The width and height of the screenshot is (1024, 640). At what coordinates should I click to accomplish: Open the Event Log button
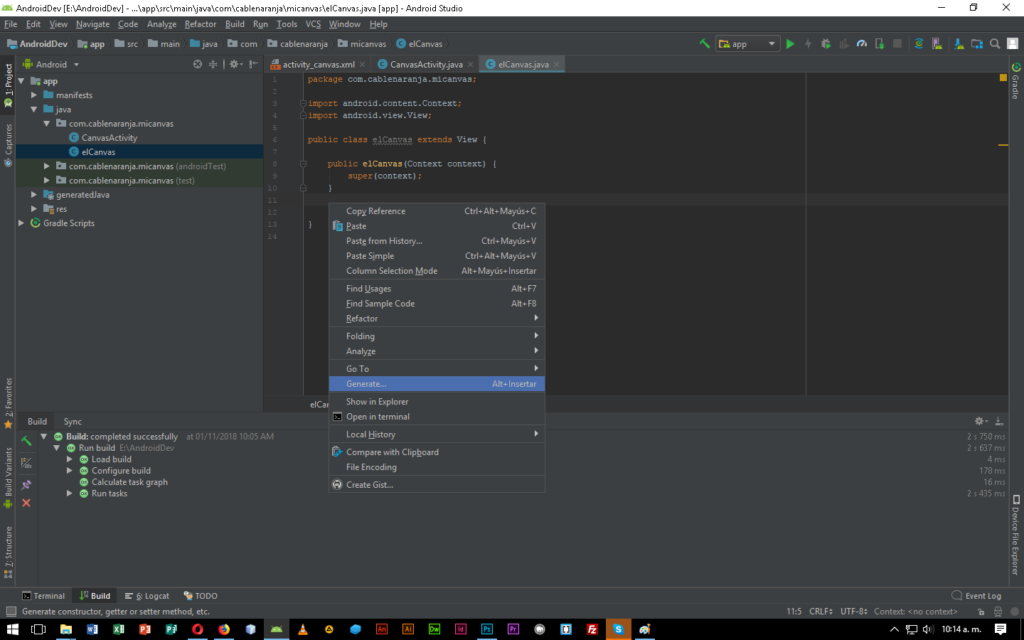[x=976, y=596]
